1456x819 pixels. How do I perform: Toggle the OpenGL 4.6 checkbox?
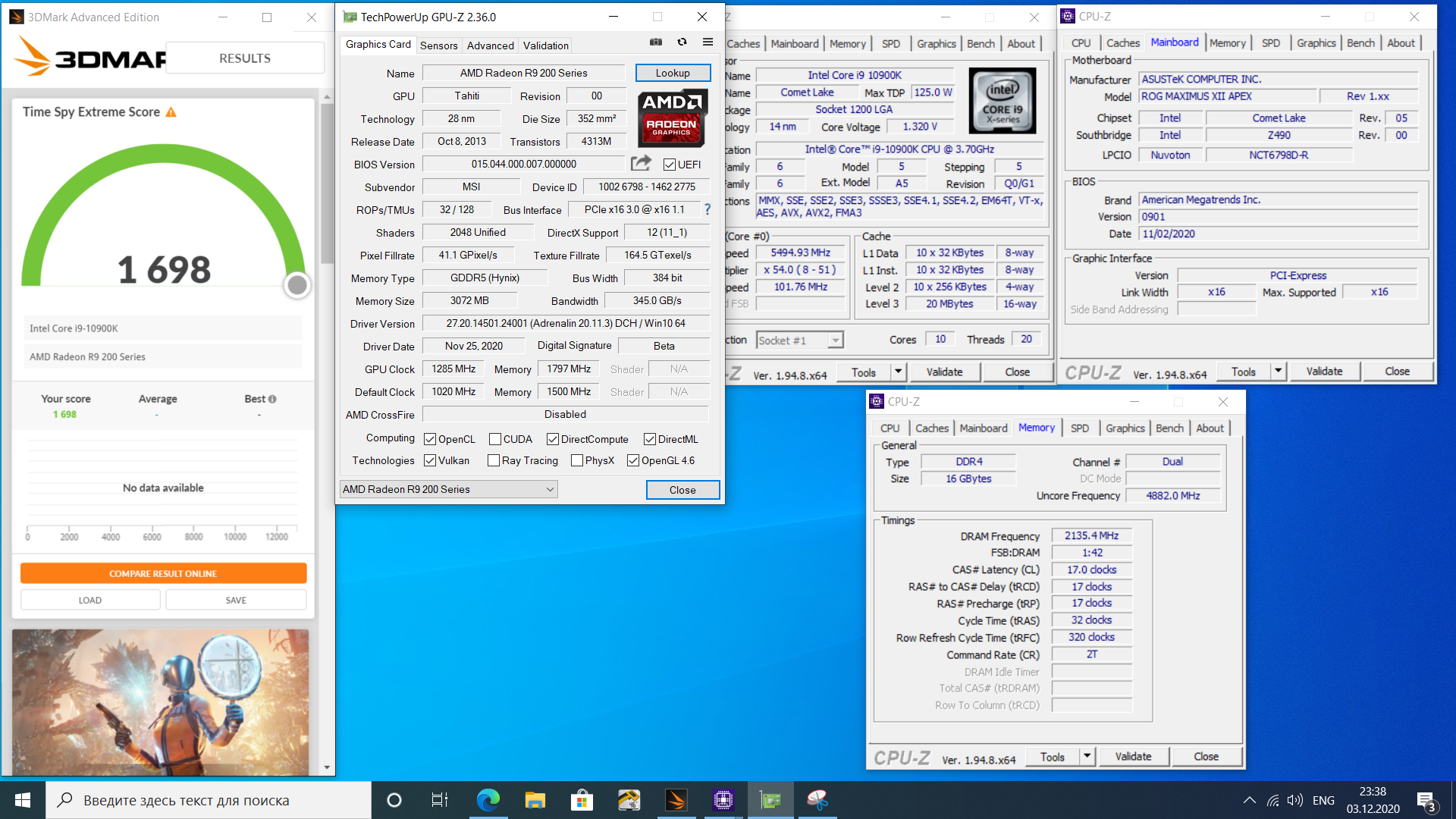tap(633, 460)
